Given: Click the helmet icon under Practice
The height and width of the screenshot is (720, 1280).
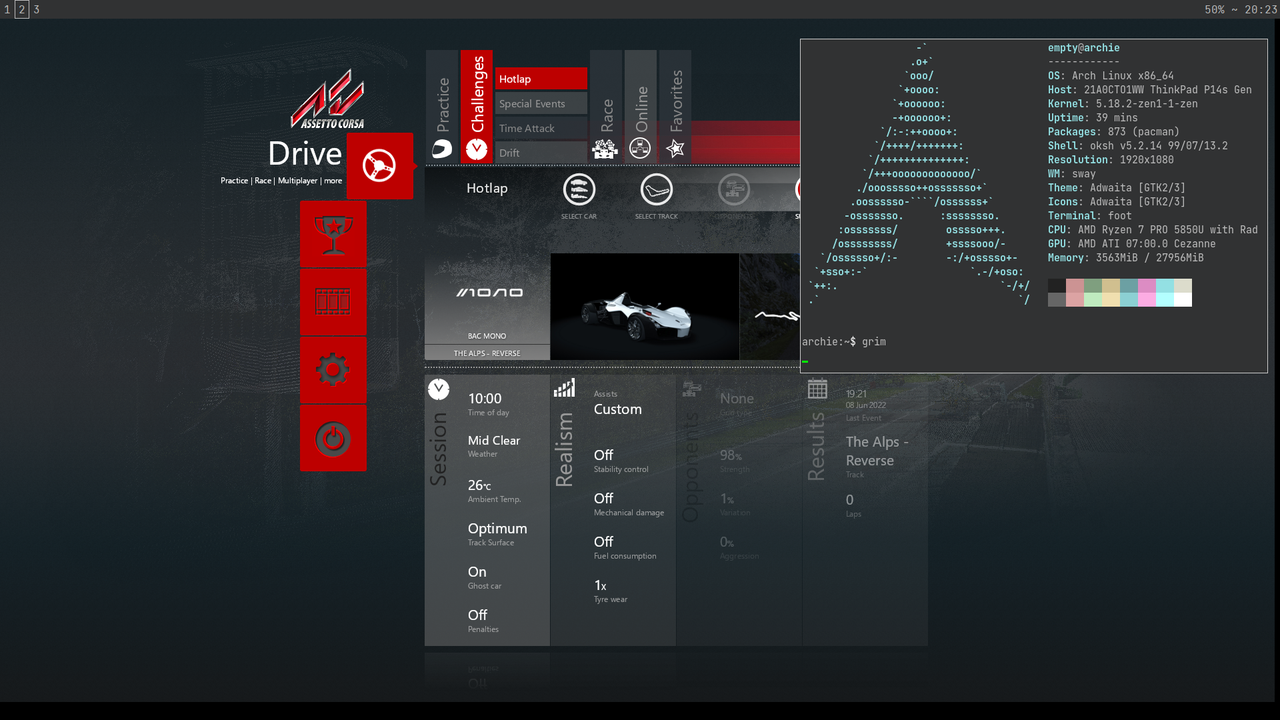Looking at the screenshot, I should click(x=442, y=148).
